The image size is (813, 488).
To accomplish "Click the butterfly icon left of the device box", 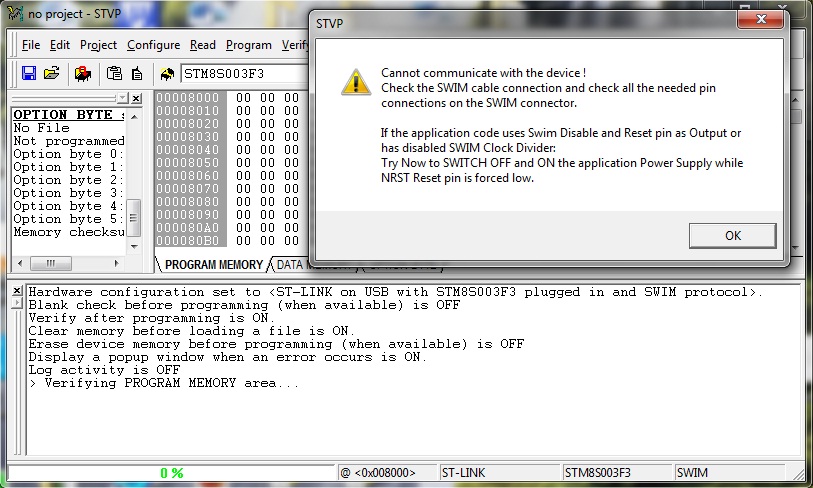I will [x=167, y=74].
